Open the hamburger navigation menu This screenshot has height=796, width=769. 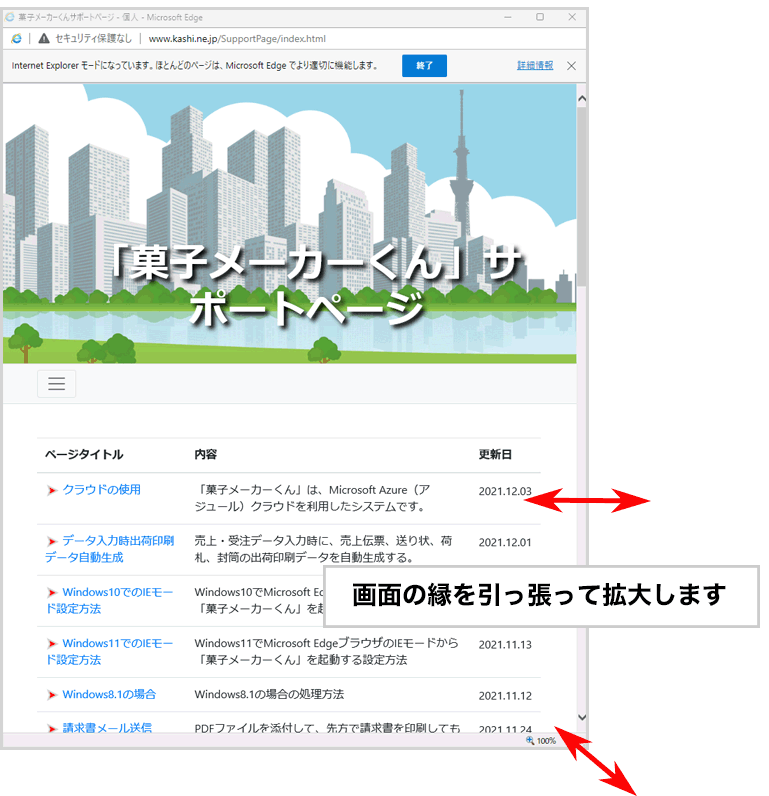tap(56, 384)
